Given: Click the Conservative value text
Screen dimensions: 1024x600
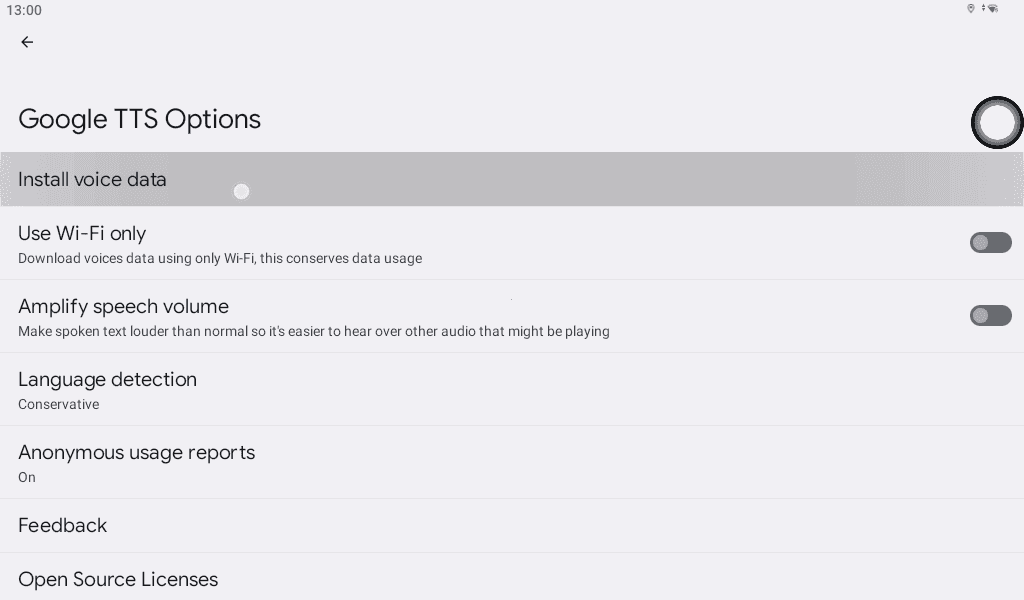Looking at the screenshot, I should click(58, 405).
